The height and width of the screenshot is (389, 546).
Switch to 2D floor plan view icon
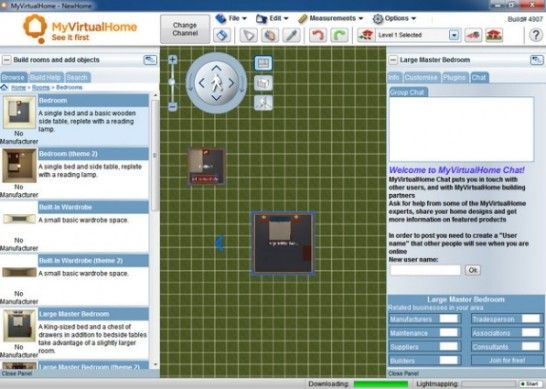(x=263, y=63)
